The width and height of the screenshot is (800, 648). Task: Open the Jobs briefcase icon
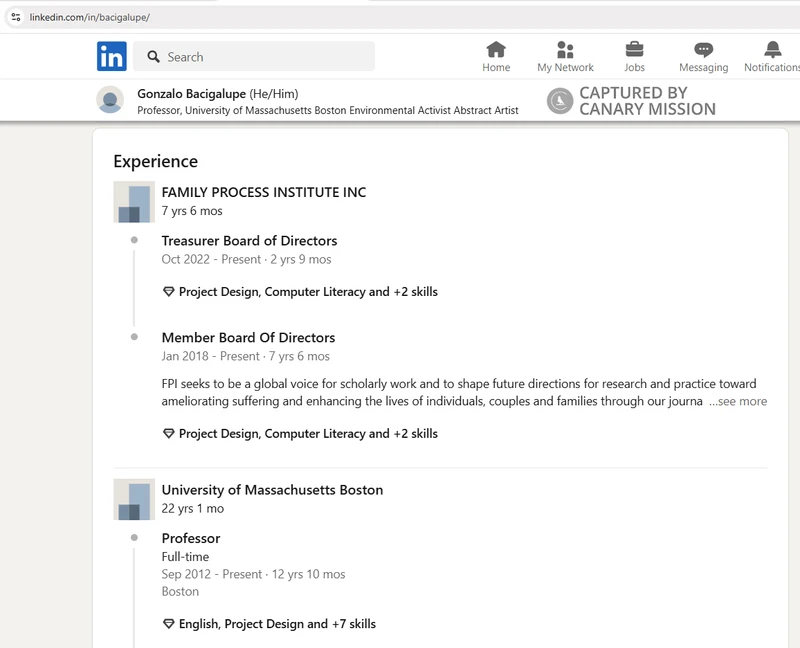point(634,49)
